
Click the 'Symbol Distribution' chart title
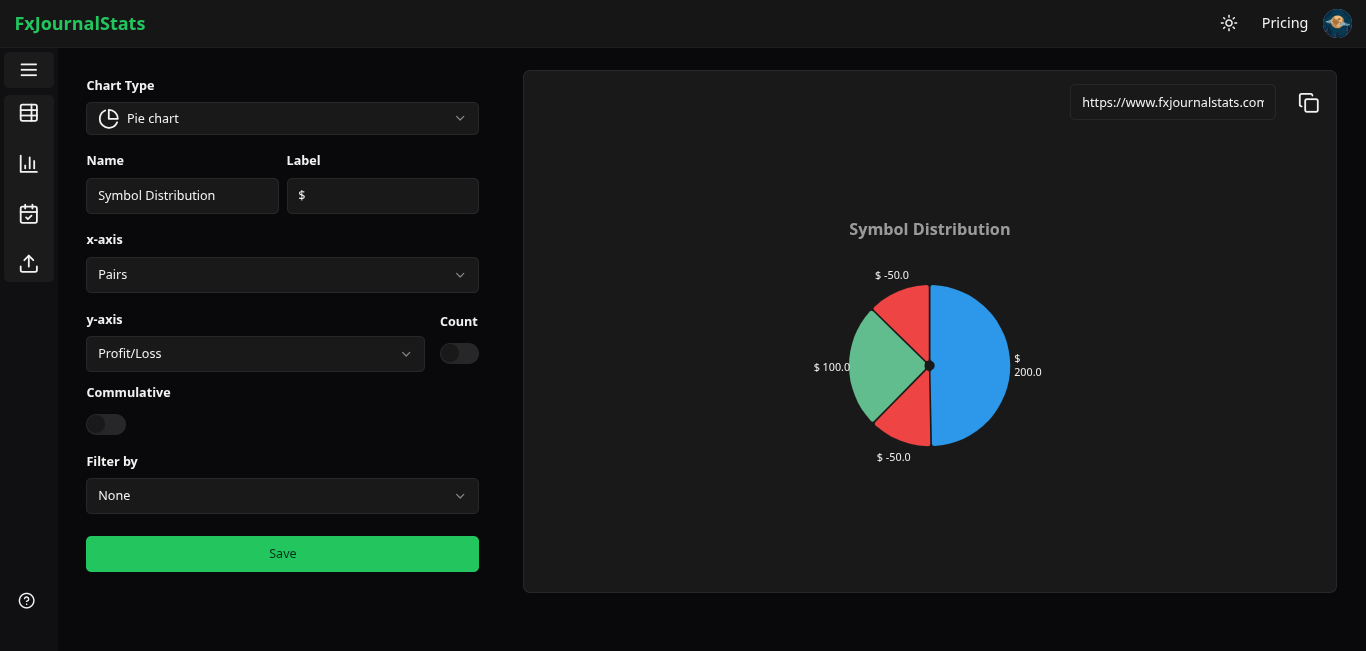pyautogui.click(x=929, y=230)
